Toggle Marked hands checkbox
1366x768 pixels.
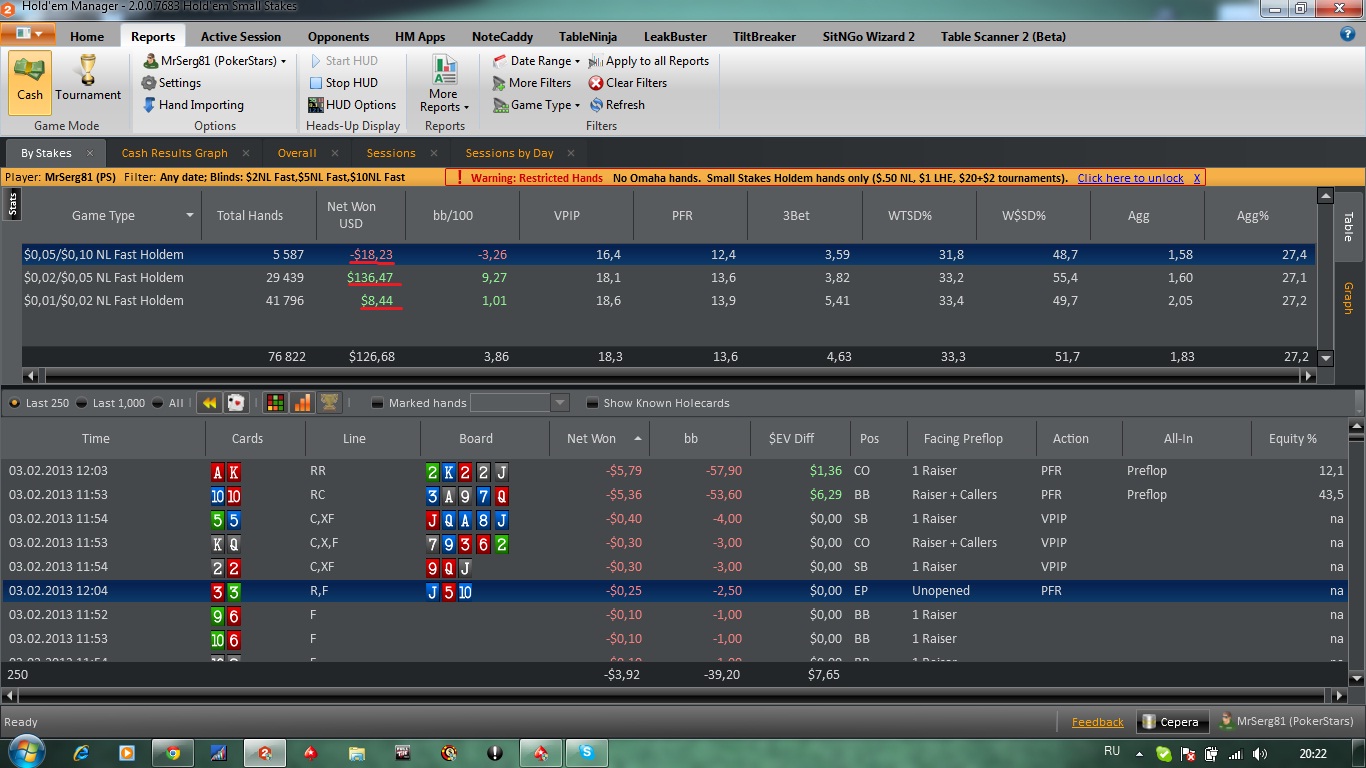pos(377,403)
